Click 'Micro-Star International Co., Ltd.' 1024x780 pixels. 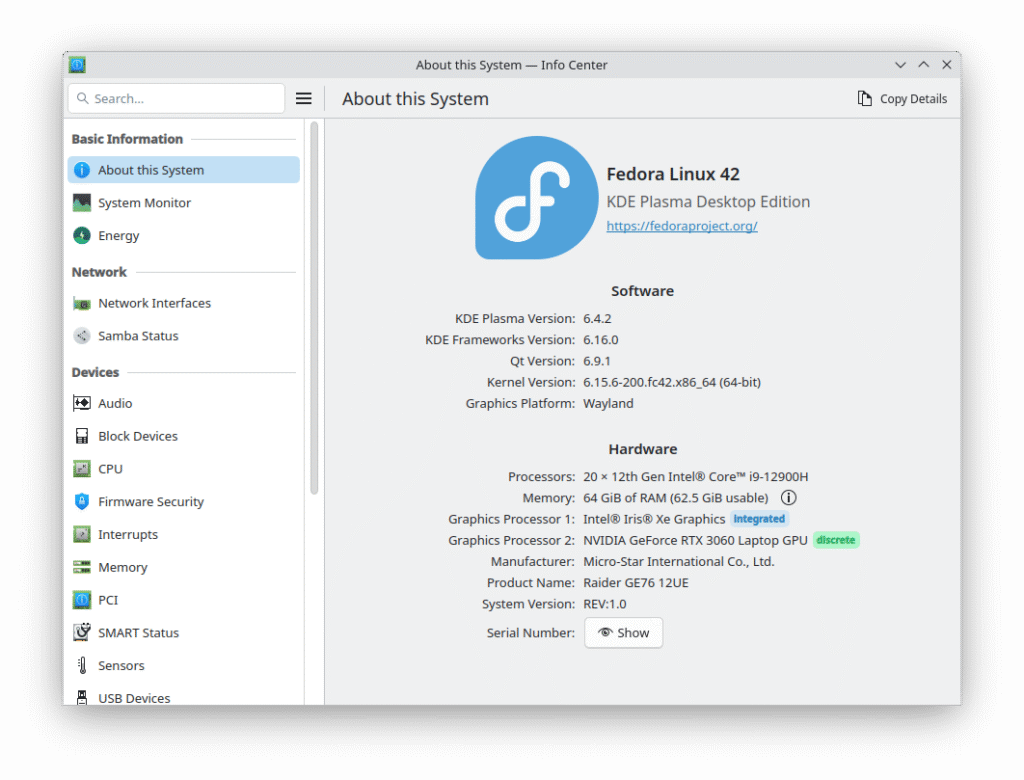click(679, 561)
